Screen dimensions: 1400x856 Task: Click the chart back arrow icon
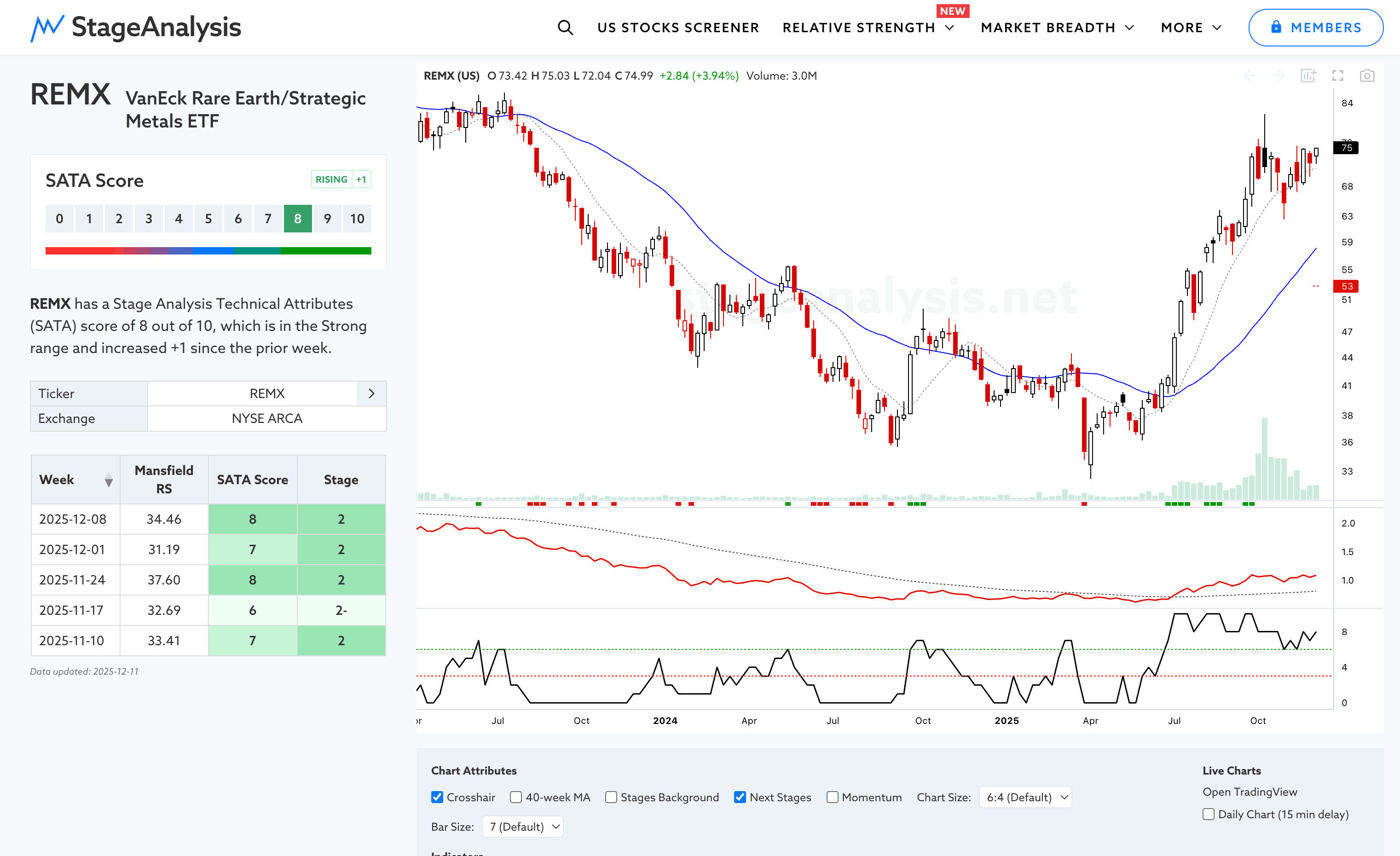point(1250,75)
